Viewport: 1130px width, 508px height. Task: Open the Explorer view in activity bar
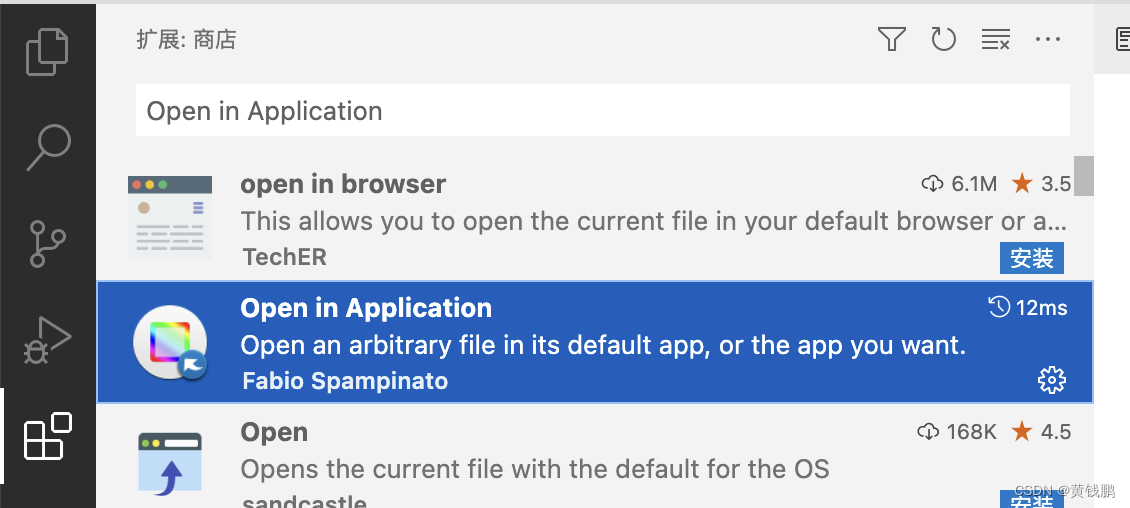pos(48,51)
